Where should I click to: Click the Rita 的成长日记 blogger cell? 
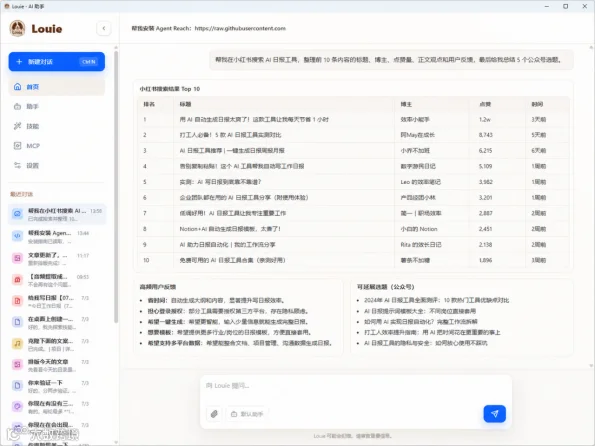(x=421, y=245)
